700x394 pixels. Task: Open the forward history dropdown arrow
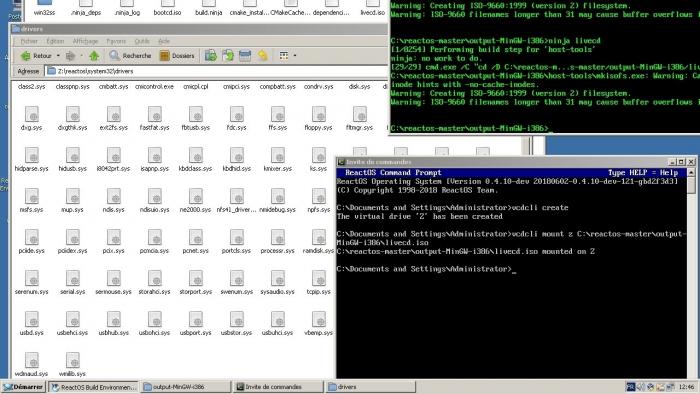(x=81, y=56)
